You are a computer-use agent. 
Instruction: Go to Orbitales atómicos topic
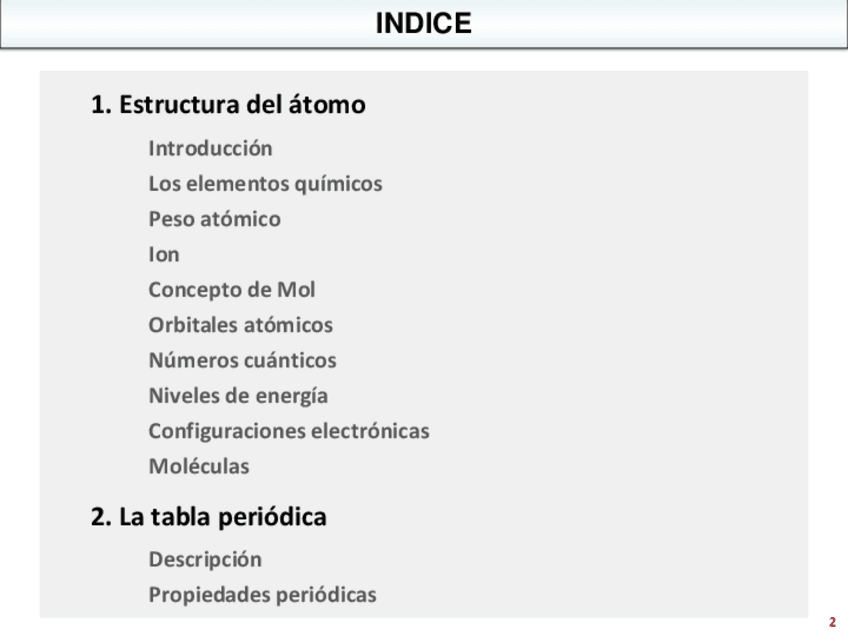pos(240,325)
